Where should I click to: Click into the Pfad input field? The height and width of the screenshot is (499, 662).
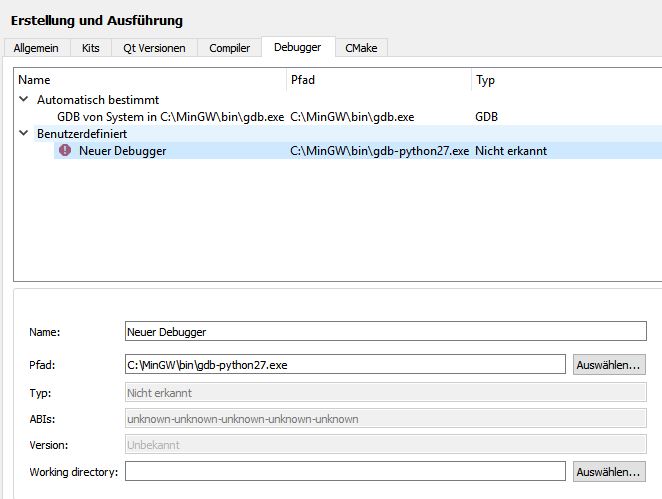tap(345, 365)
